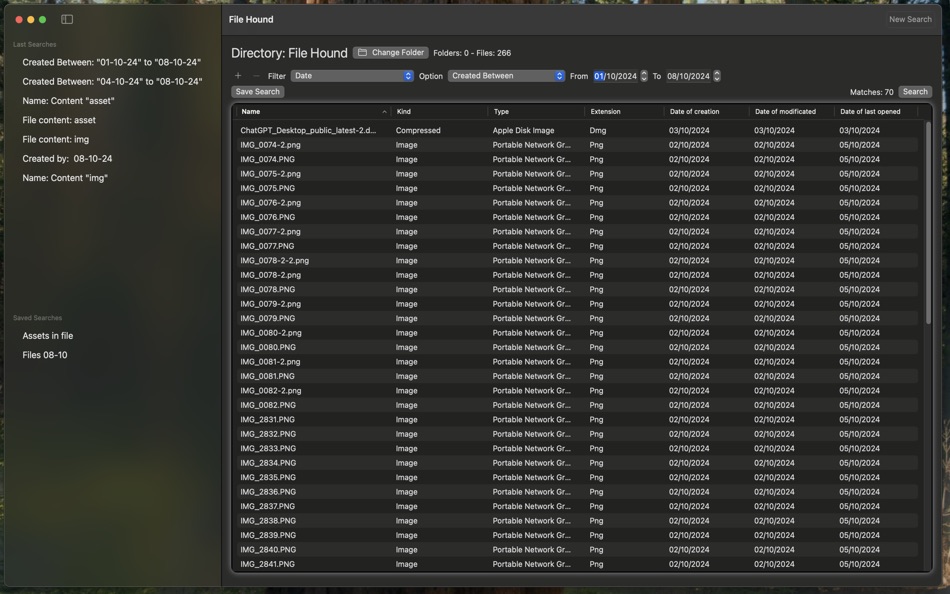The image size is (950, 594).
Task: Run the Search button
Action: coord(915,92)
